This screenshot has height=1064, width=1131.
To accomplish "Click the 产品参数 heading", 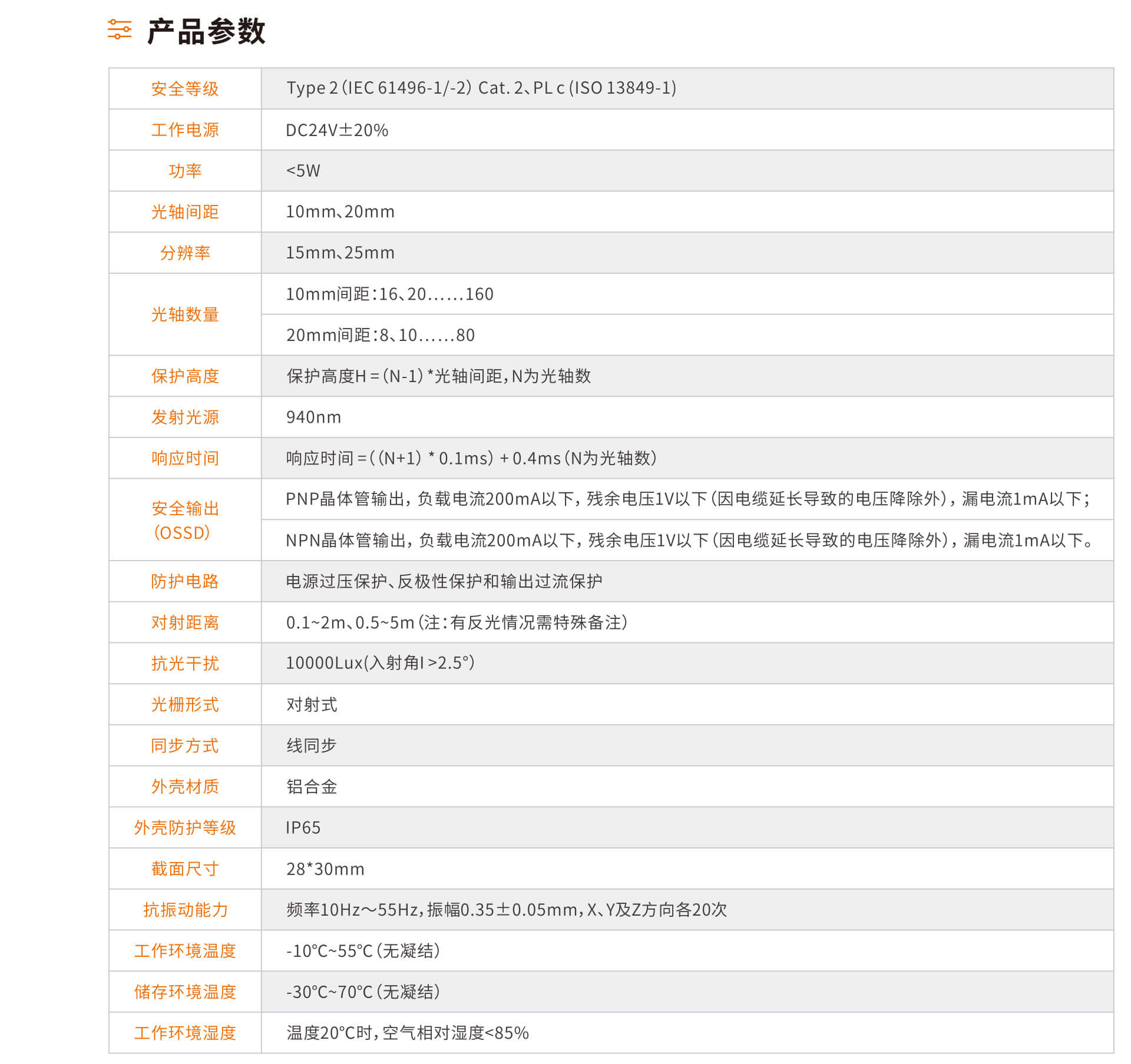I will (207, 31).
